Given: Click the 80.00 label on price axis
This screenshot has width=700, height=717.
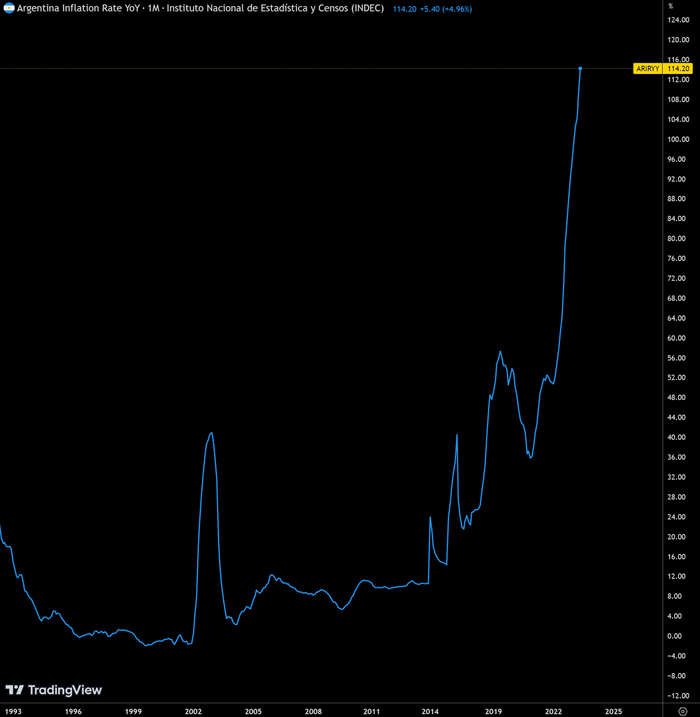Looking at the screenshot, I should click(x=677, y=238).
